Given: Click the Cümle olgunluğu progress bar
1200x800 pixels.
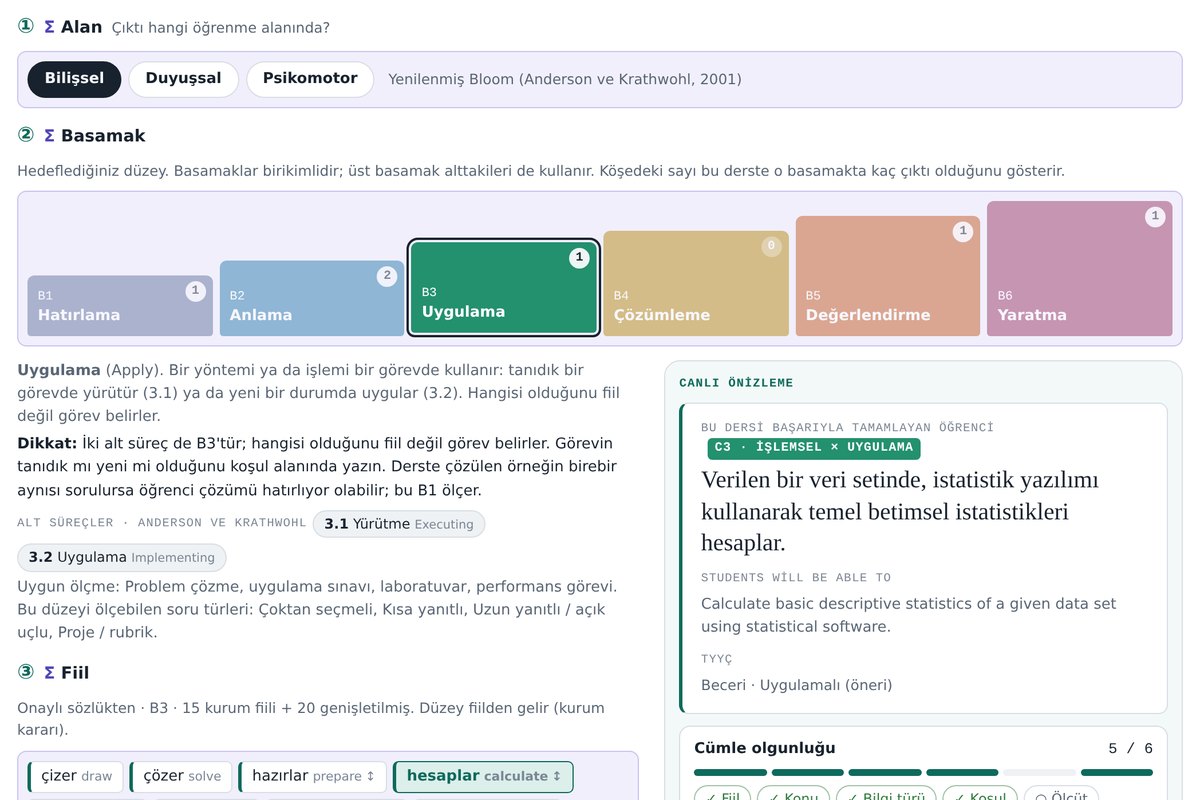Looking at the screenshot, I should click(x=923, y=772).
